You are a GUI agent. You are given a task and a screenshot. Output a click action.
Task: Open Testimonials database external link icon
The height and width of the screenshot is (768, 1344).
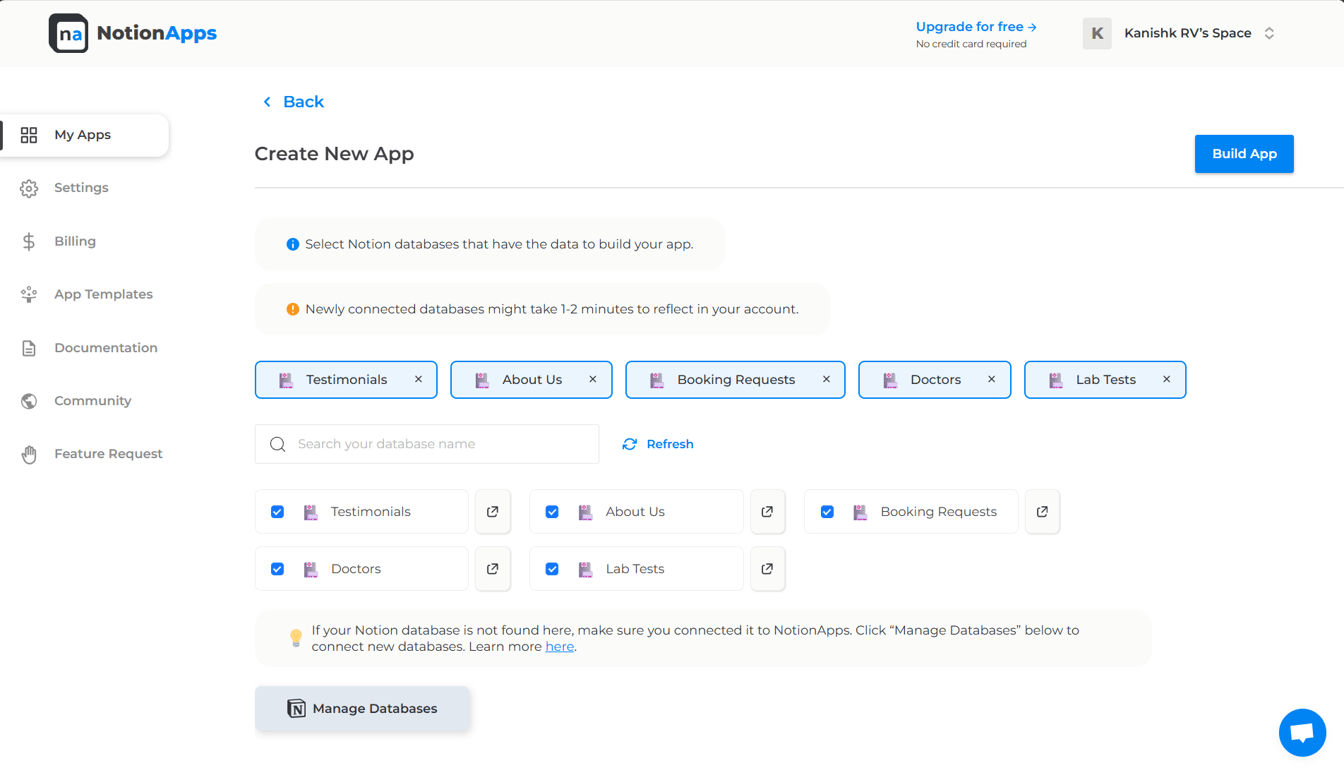point(493,512)
